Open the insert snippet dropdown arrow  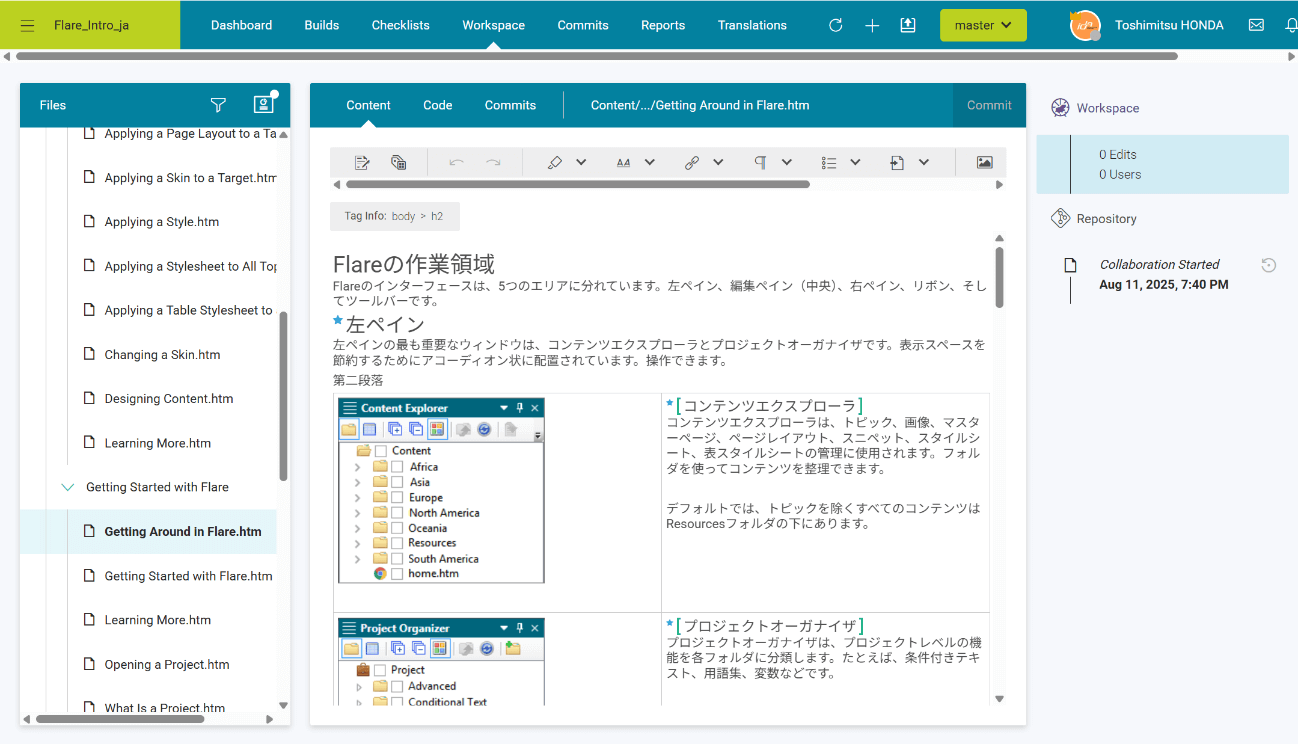pyautogui.click(x=923, y=162)
